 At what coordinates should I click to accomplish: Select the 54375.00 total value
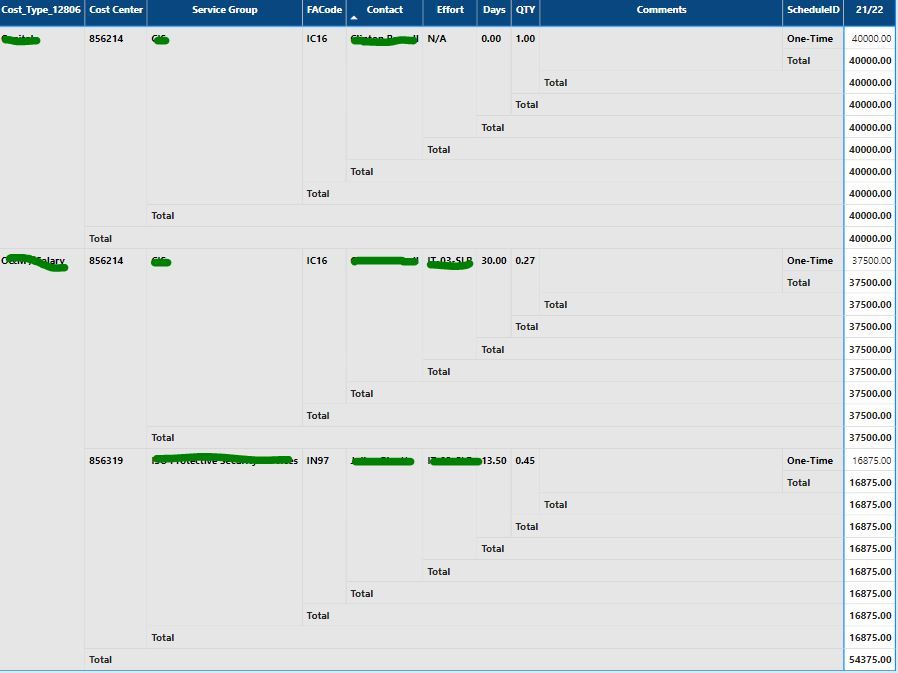point(870,660)
